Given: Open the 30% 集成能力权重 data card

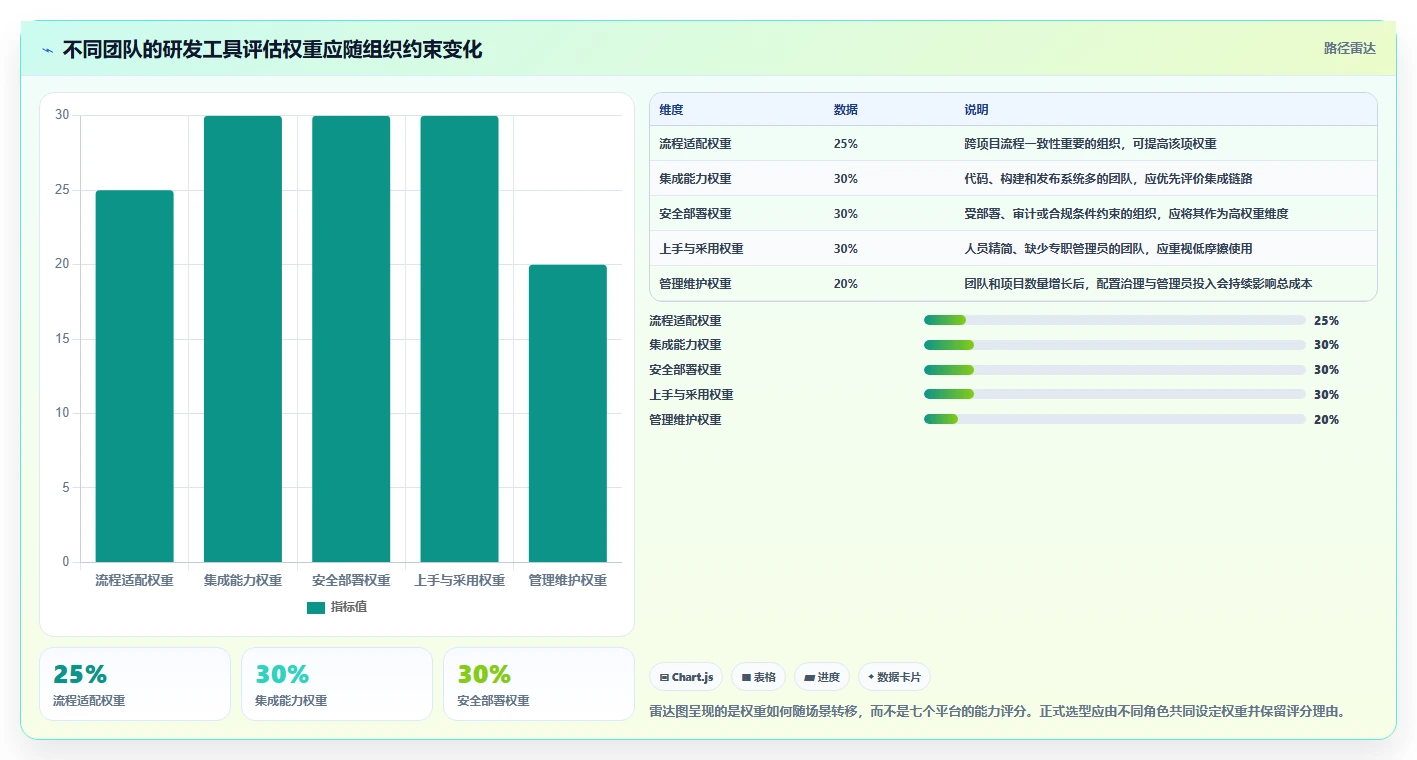Looking at the screenshot, I should [337, 684].
